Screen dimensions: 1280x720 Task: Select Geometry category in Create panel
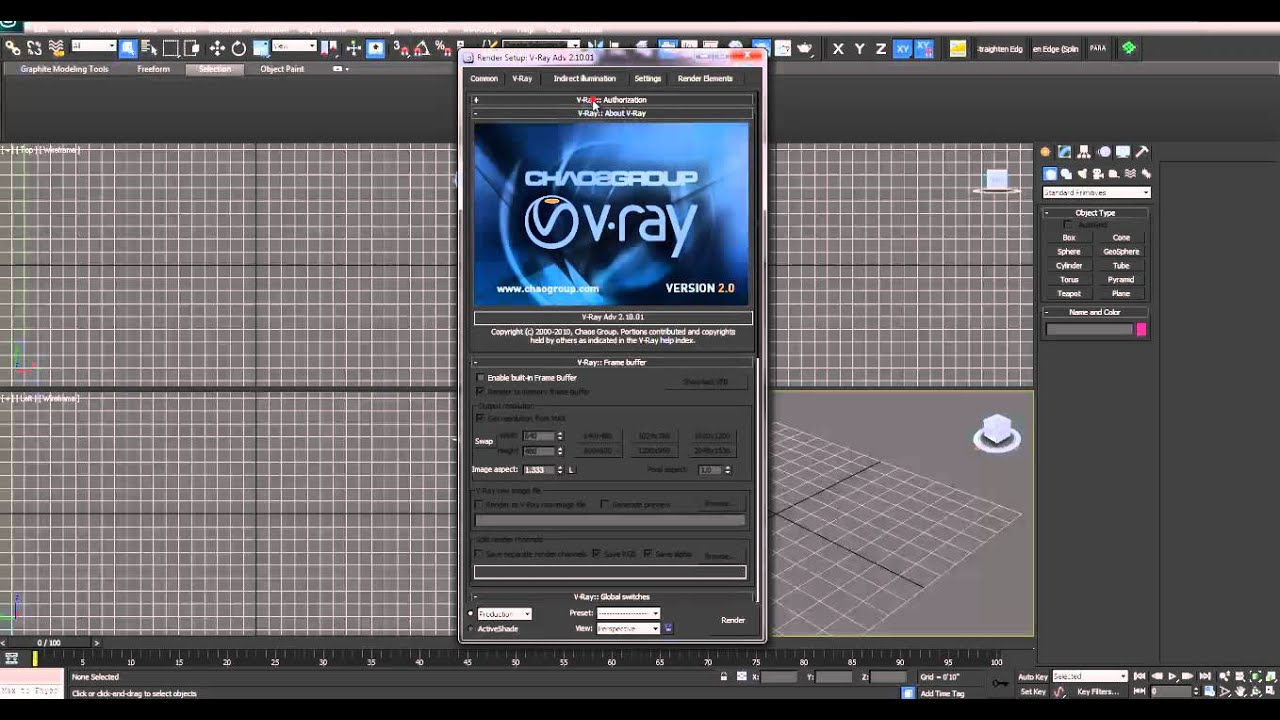pyautogui.click(x=1051, y=174)
